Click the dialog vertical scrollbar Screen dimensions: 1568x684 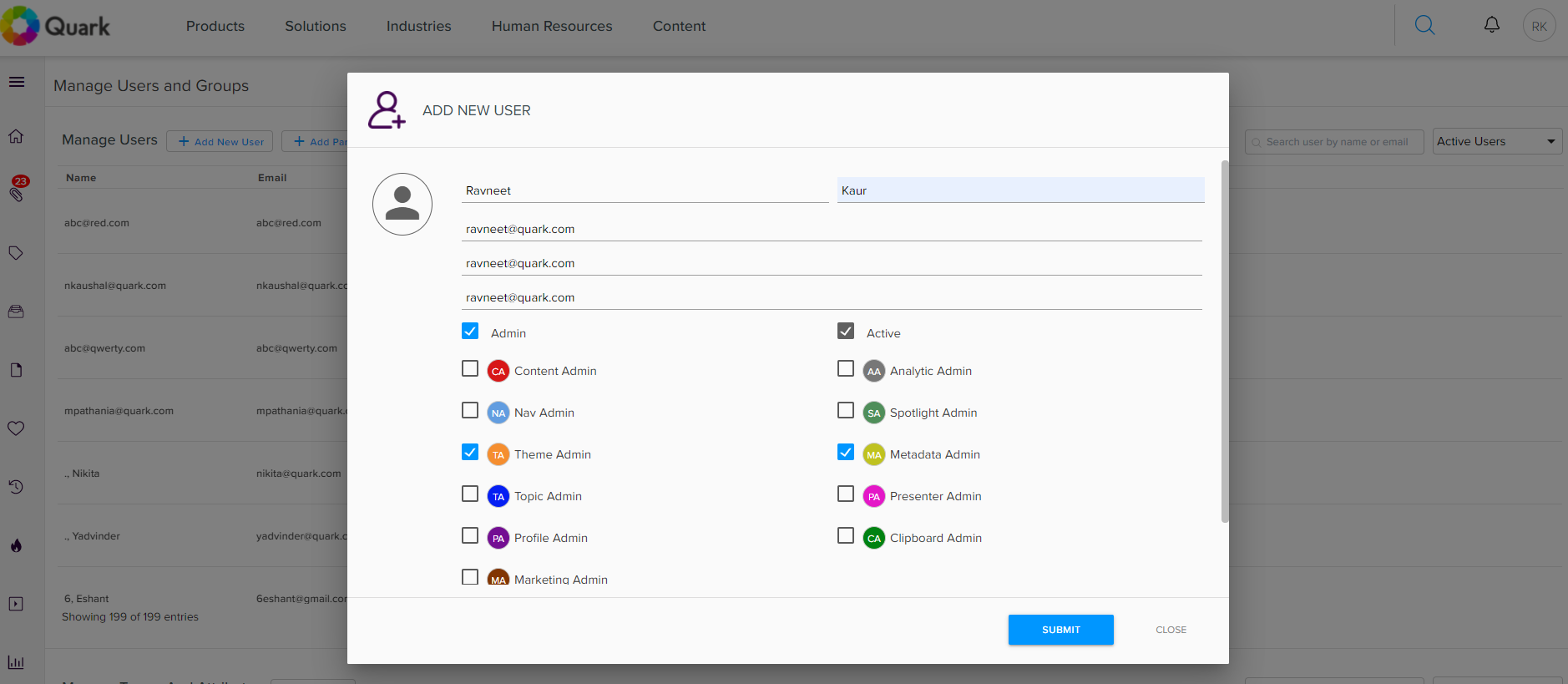(x=1225, y=341)
